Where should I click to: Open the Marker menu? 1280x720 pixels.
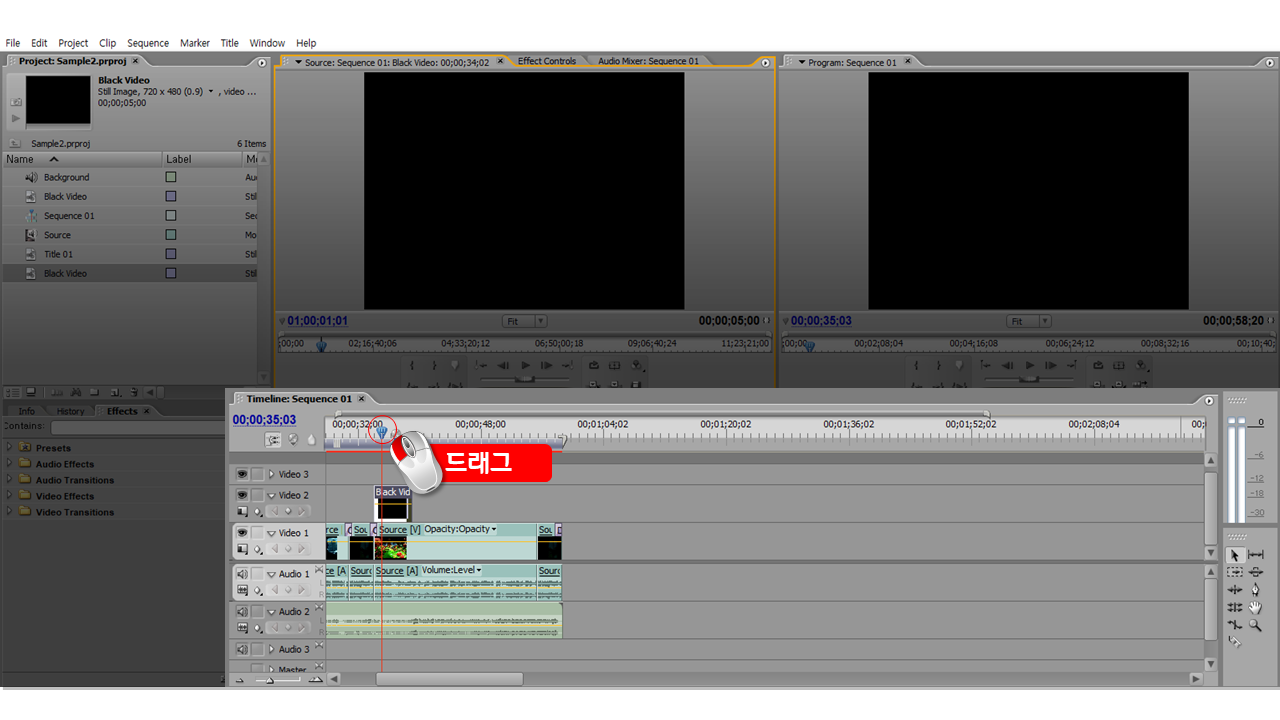point(195,43)
